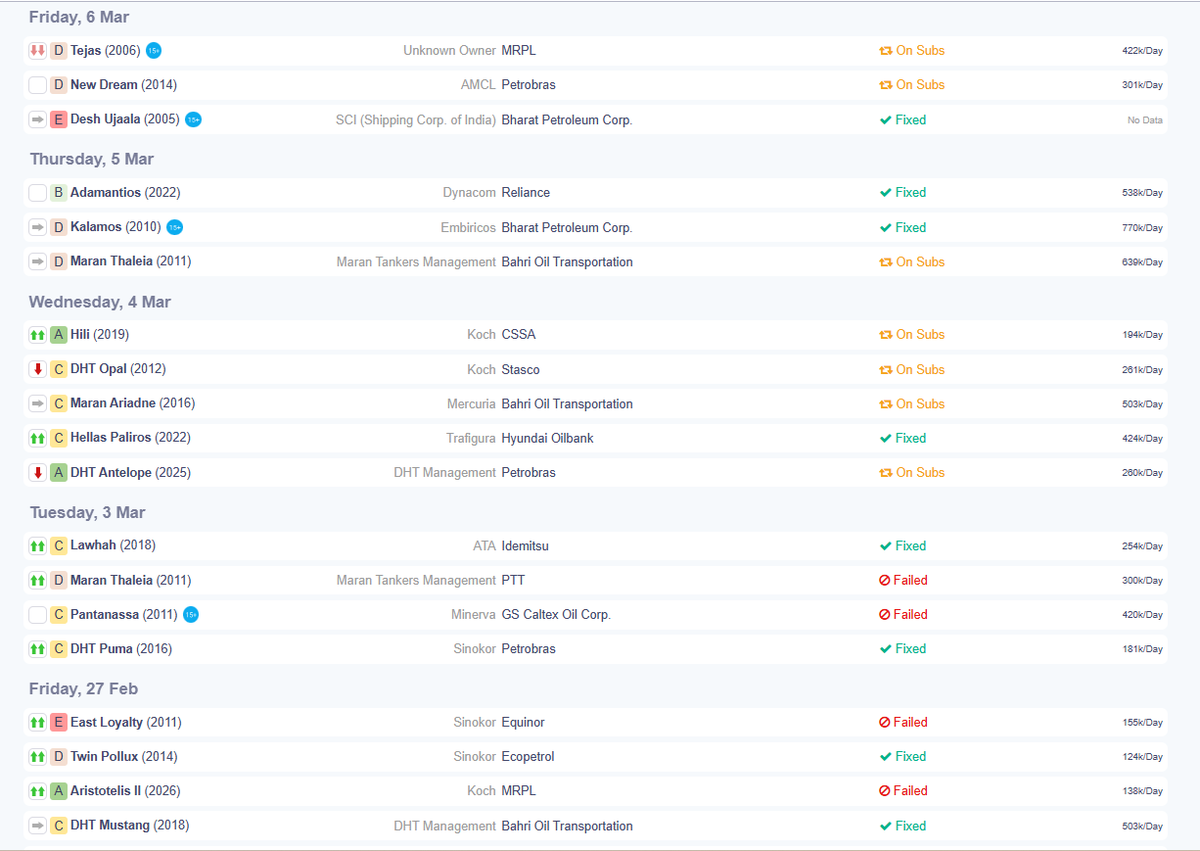Click the 194k/Day rate for Hili
This screenshot has width=1200, height=851.
click(x=1142, y=335)
